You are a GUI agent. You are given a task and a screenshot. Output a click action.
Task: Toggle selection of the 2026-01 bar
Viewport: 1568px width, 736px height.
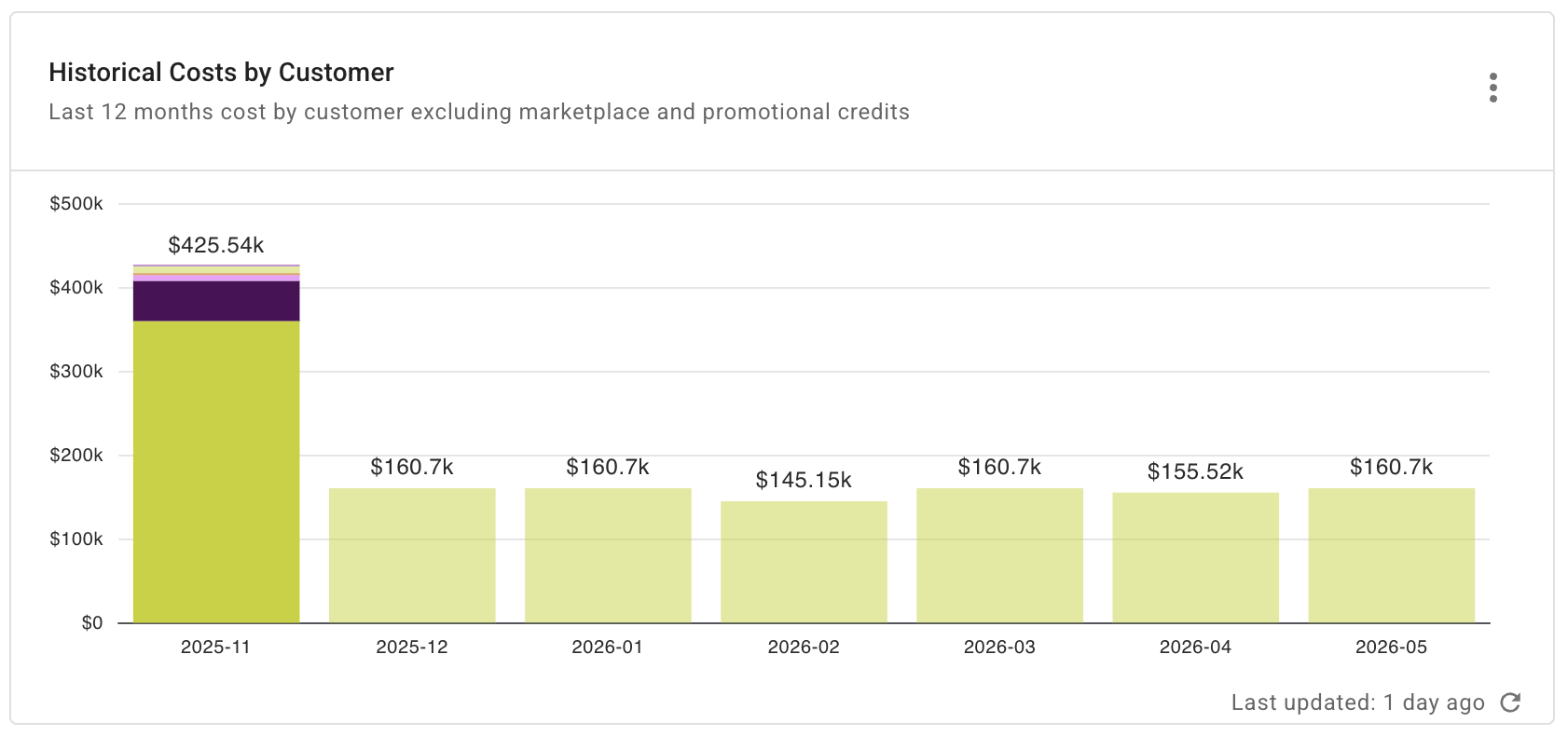(x=608, y=554)
